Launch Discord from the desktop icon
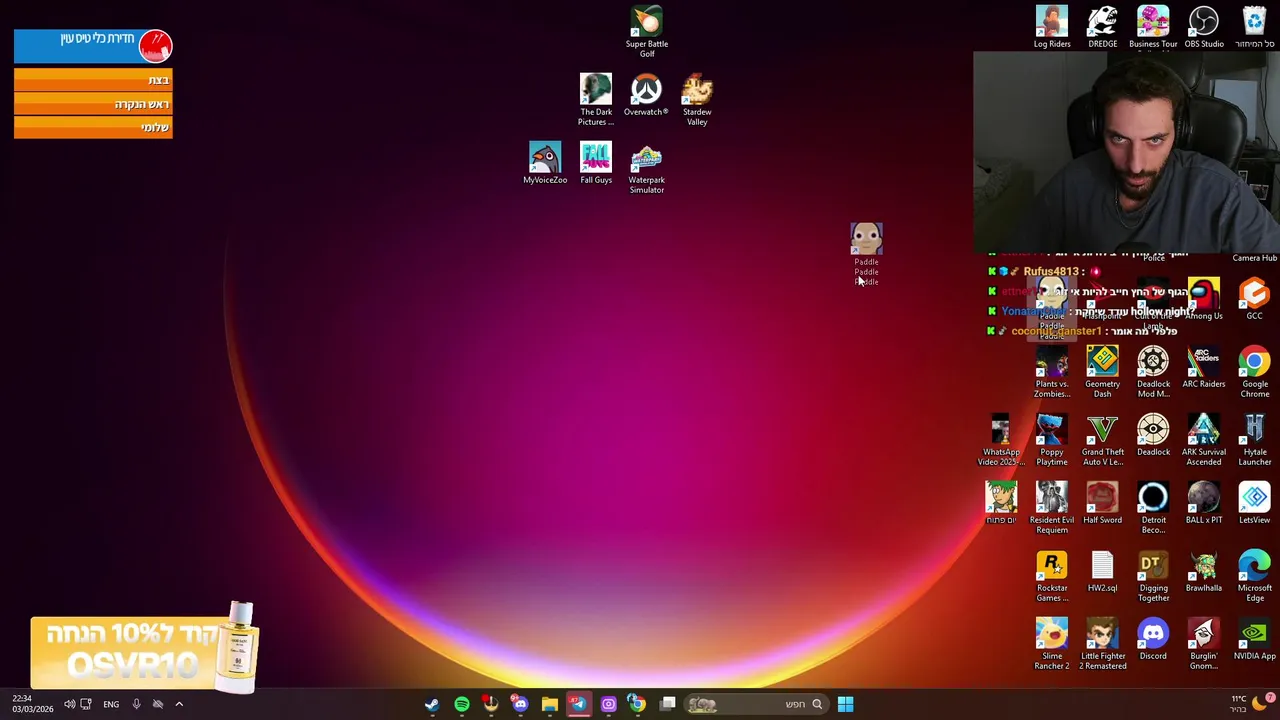Viewport: 1280px width, 720px height. coord(1153,639)
